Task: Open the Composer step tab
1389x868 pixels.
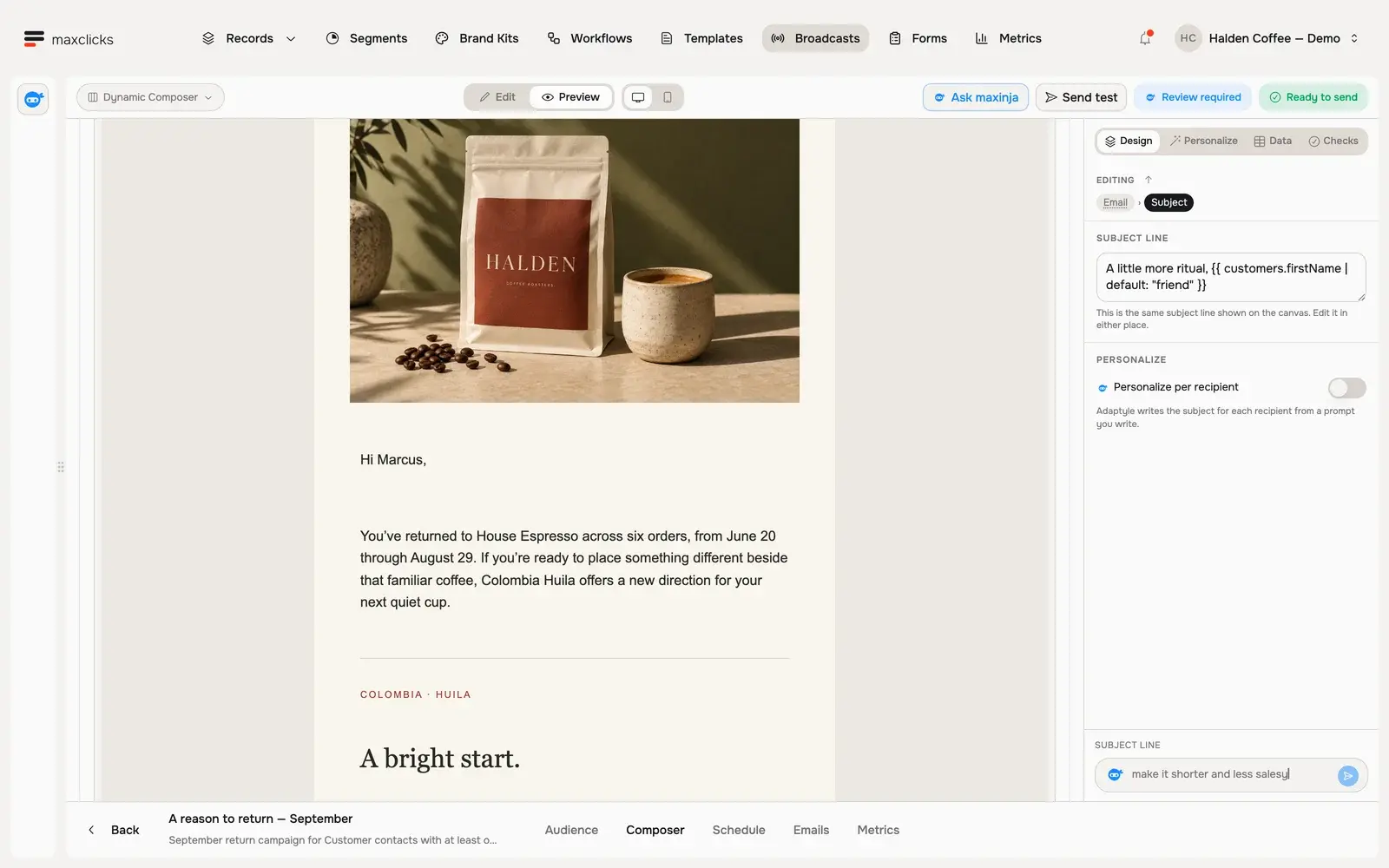Action: point(655,830)
